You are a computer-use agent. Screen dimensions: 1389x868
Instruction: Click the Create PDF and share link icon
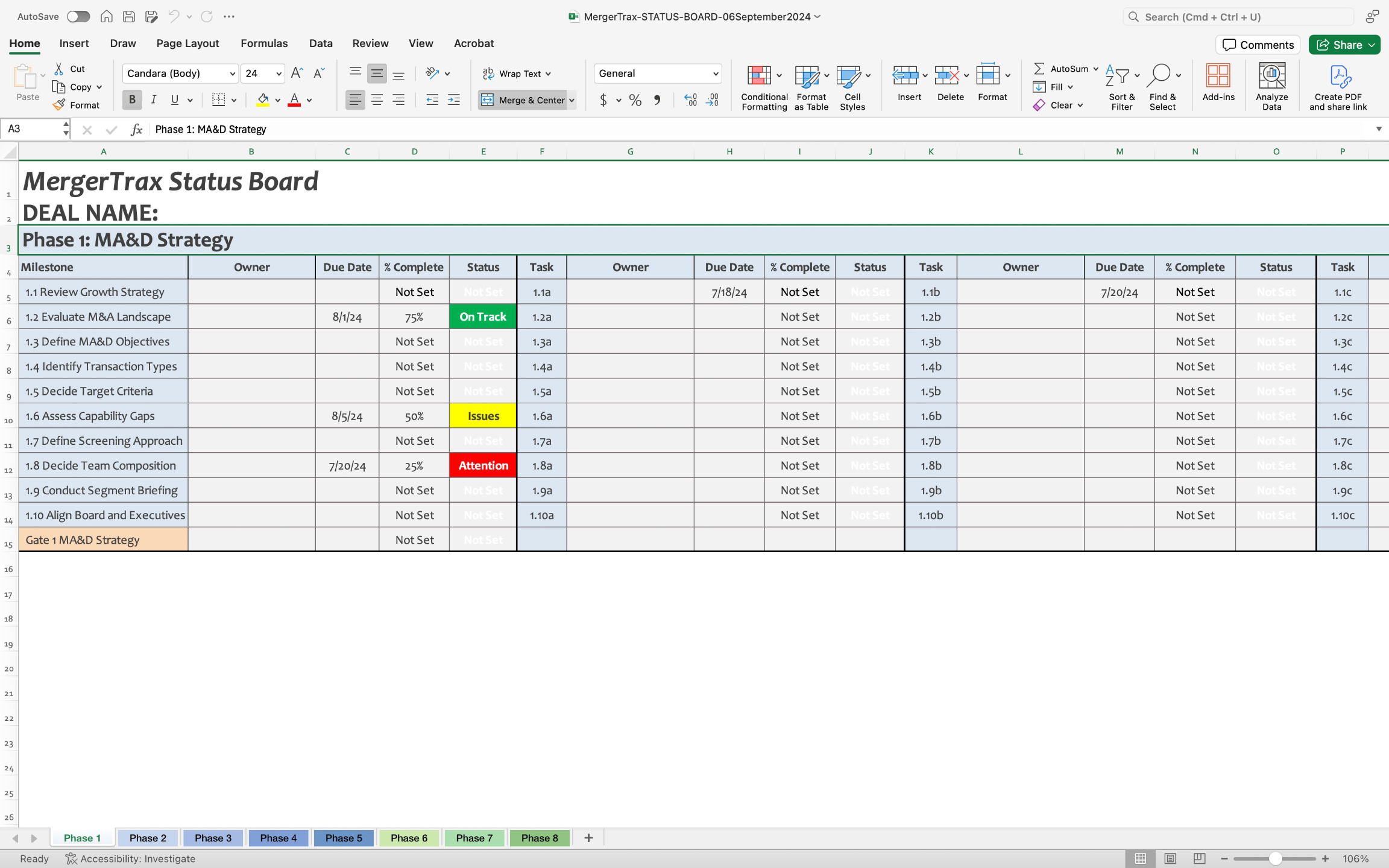[x=1339, y=76]
